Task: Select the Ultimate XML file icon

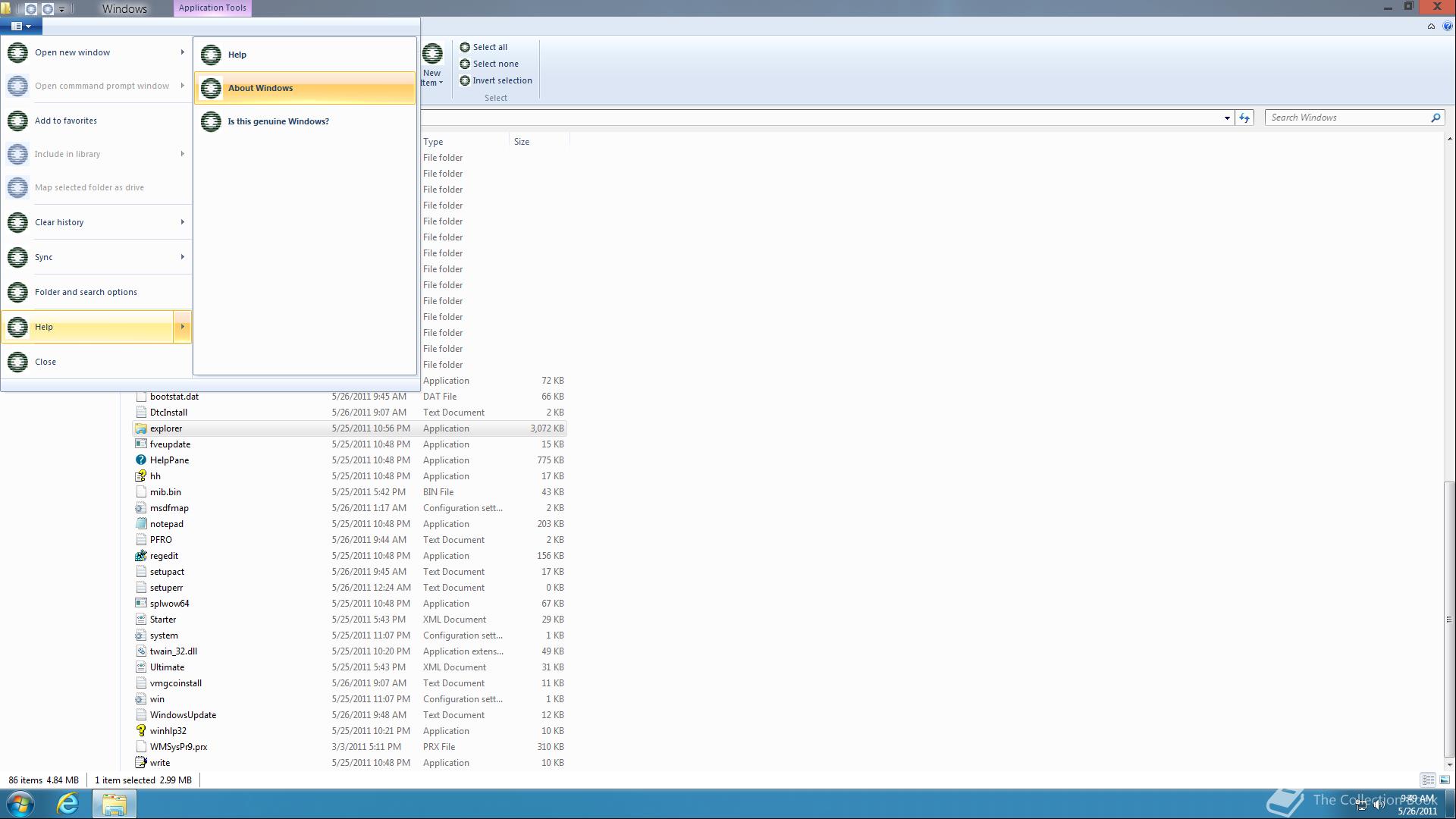Action: click(x=141, y=667)
